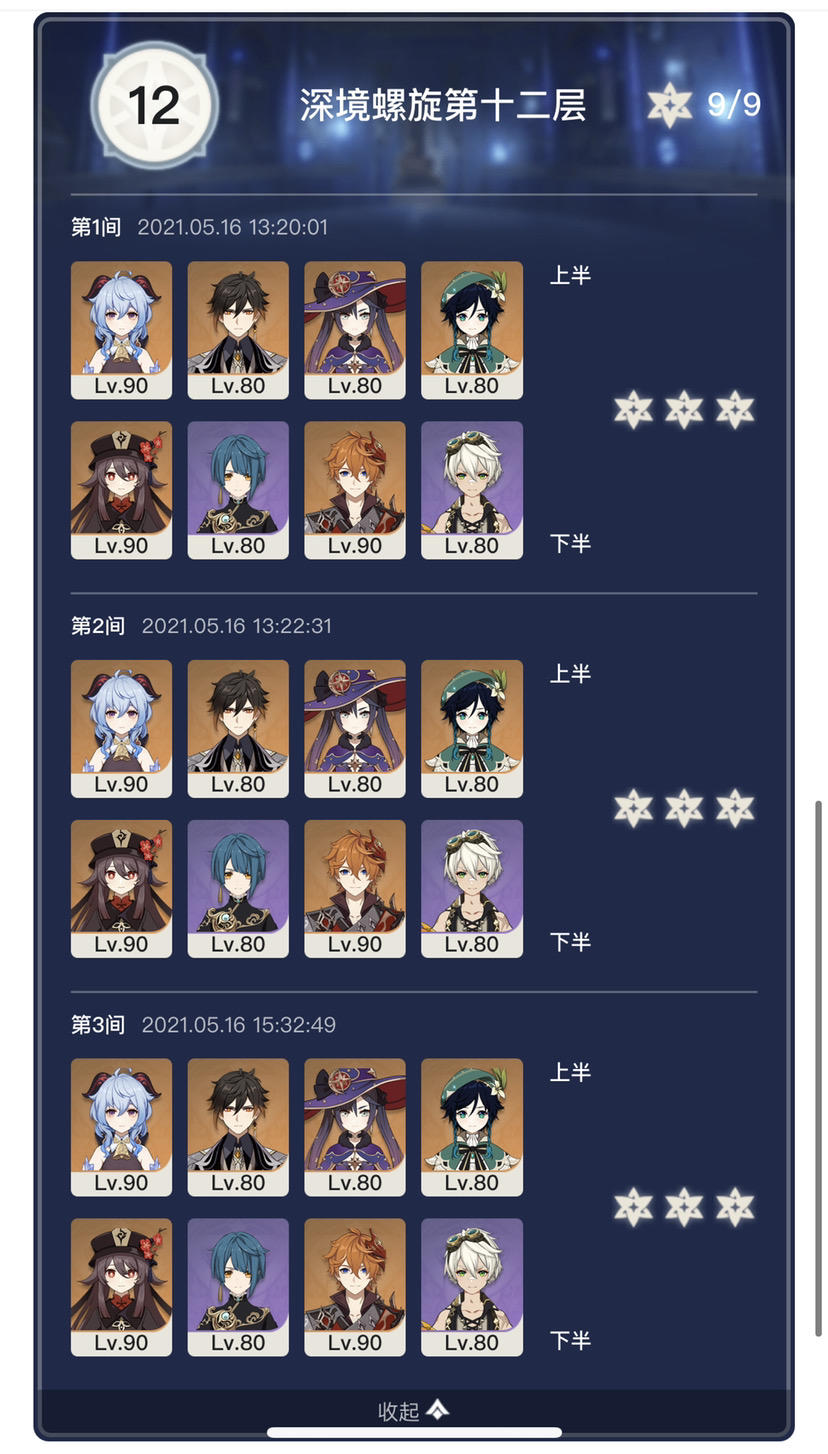Click the 收起 upward arrow icon
The width and height of the screenshot is (828, 1454).
(438, 1409)
